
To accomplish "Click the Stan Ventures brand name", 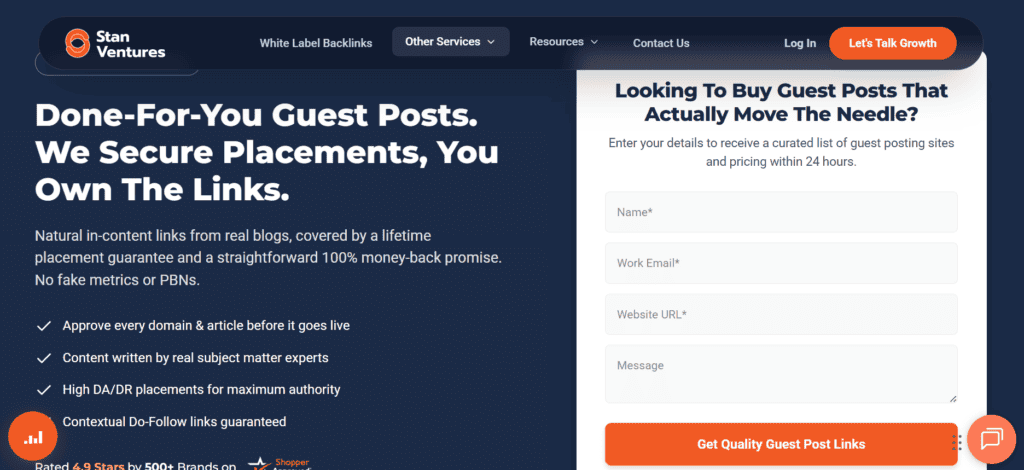I will 131,44.
